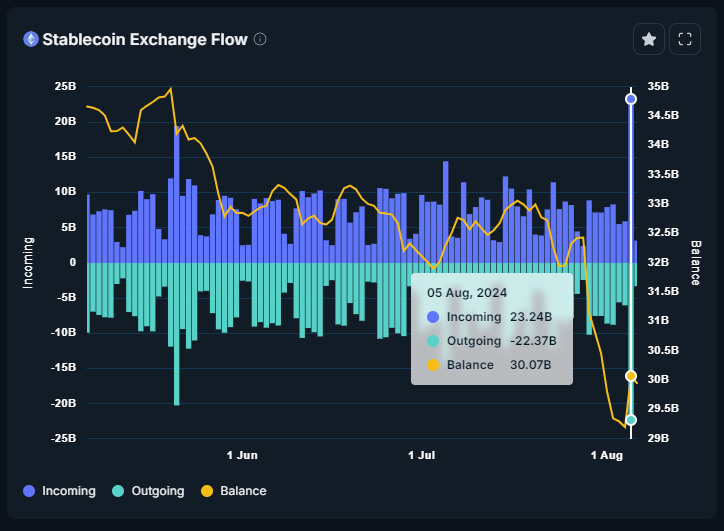The width and height of the screenshot is (724, 531).
Task: Click the 1 Aug axis label
Action: [607, 455]
